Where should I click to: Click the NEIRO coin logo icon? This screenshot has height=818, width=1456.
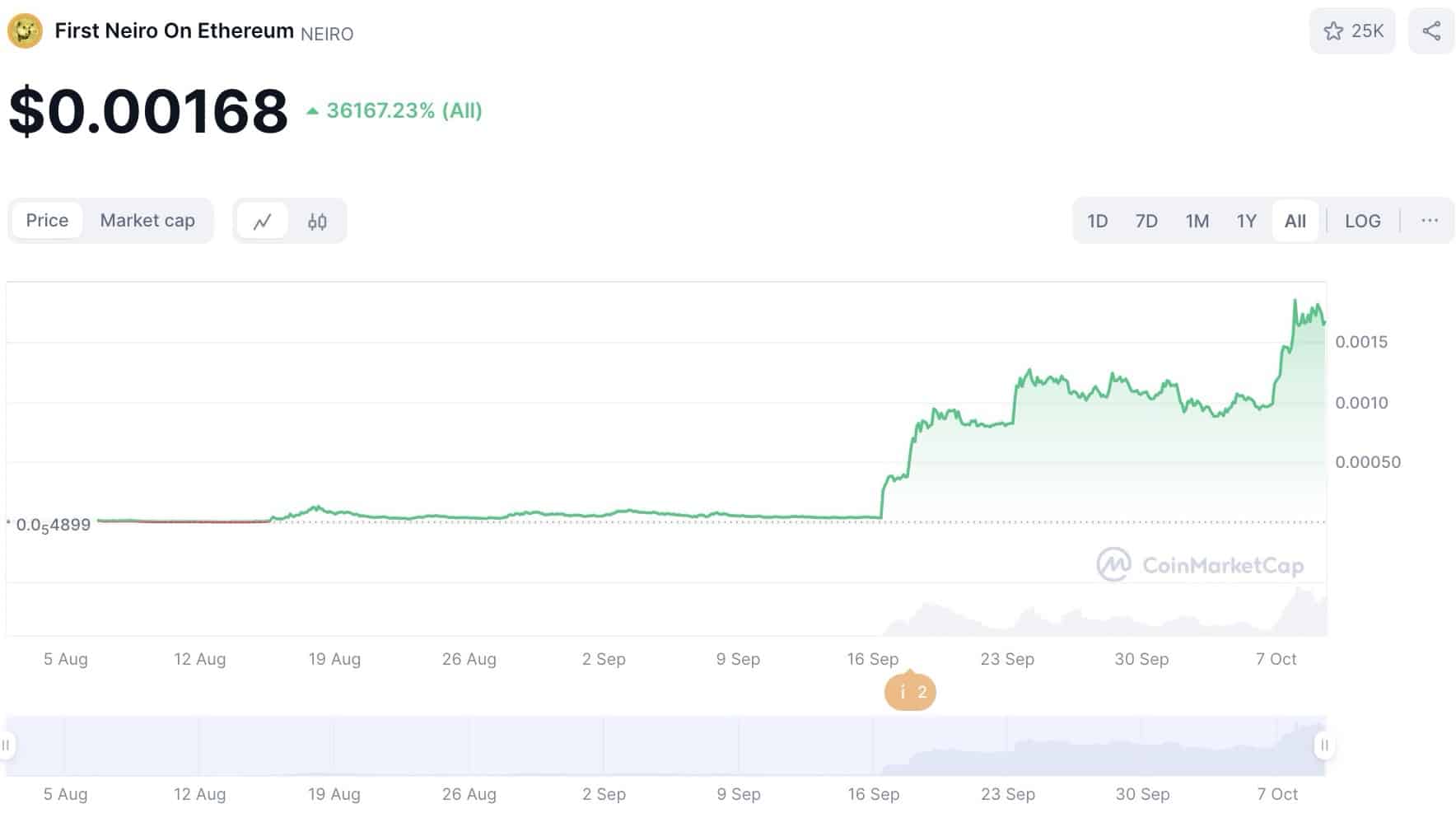[x=25, y=31]
